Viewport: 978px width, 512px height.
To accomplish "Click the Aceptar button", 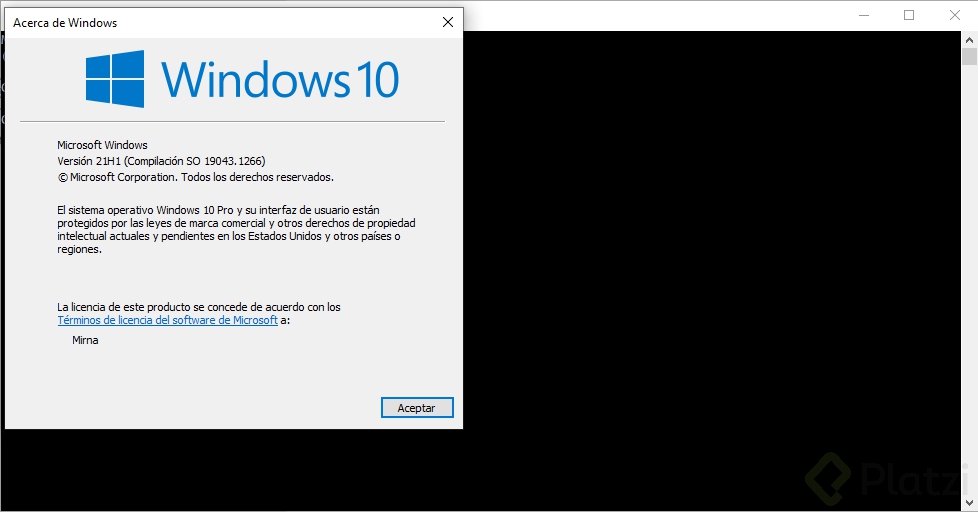I will click(x=417, y=408).
